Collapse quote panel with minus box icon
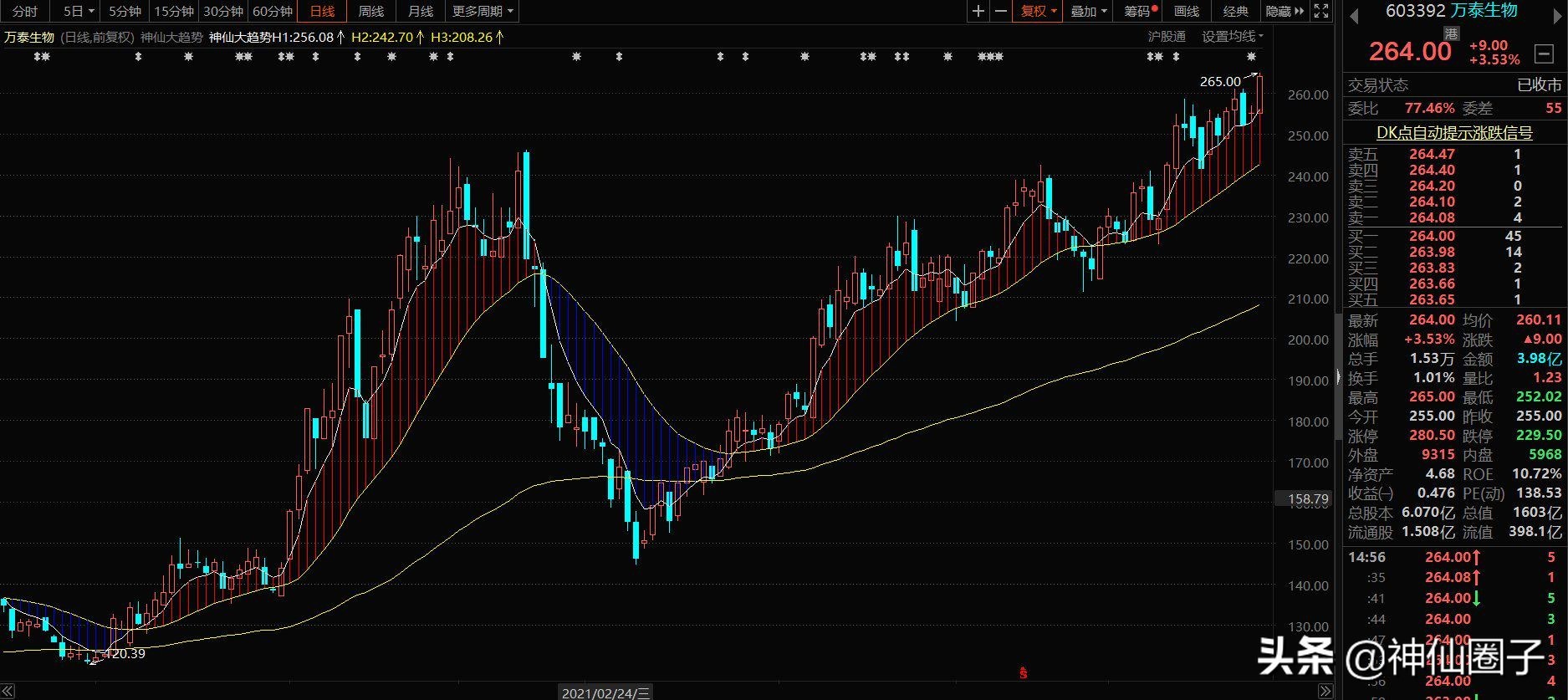Image resolution: width=1568 pixels, height=700 pixels. 1545,54
